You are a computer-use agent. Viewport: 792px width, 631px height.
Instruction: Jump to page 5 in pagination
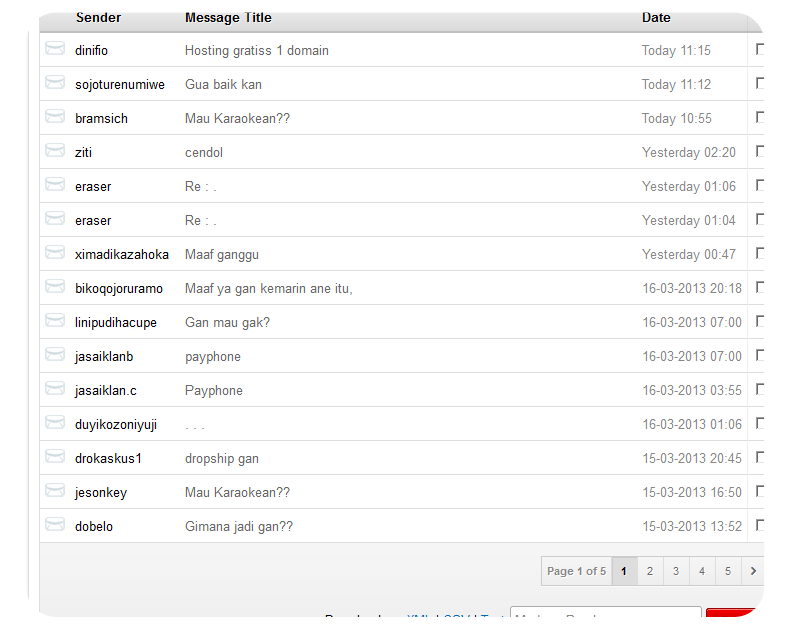click(x=728, y=571)
